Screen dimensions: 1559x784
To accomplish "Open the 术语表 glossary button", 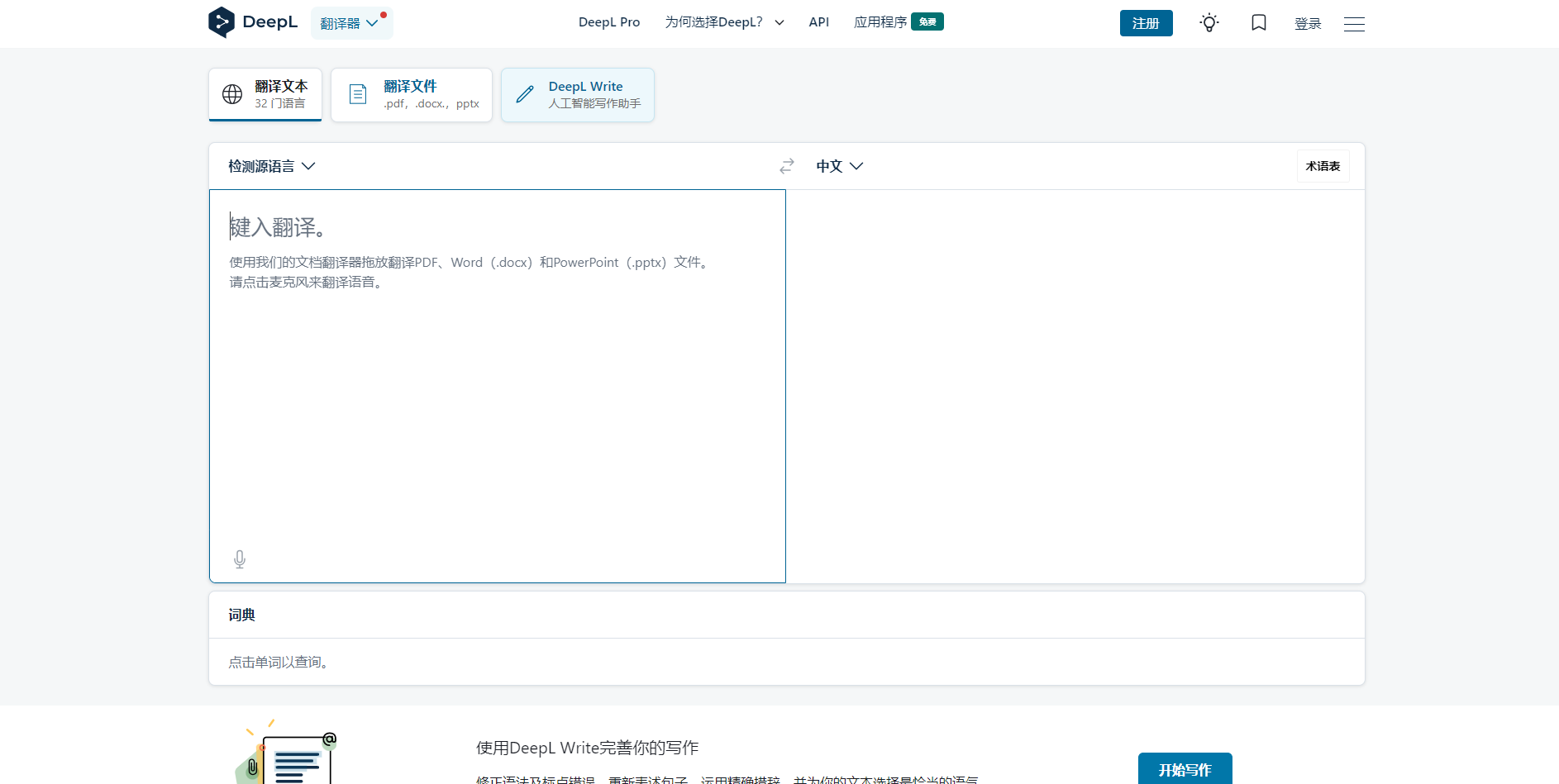I will coord(1322,166).
